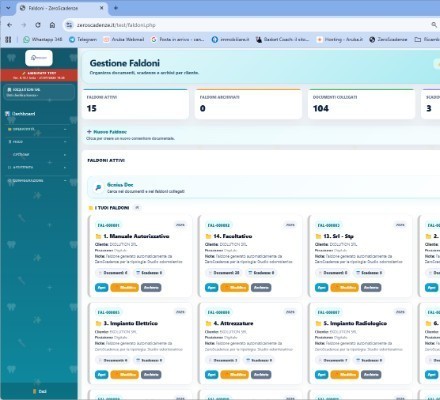Open folder card 14. Facoltativo title
The height and width of the screenshot is (400, 440).
[233, 236]
